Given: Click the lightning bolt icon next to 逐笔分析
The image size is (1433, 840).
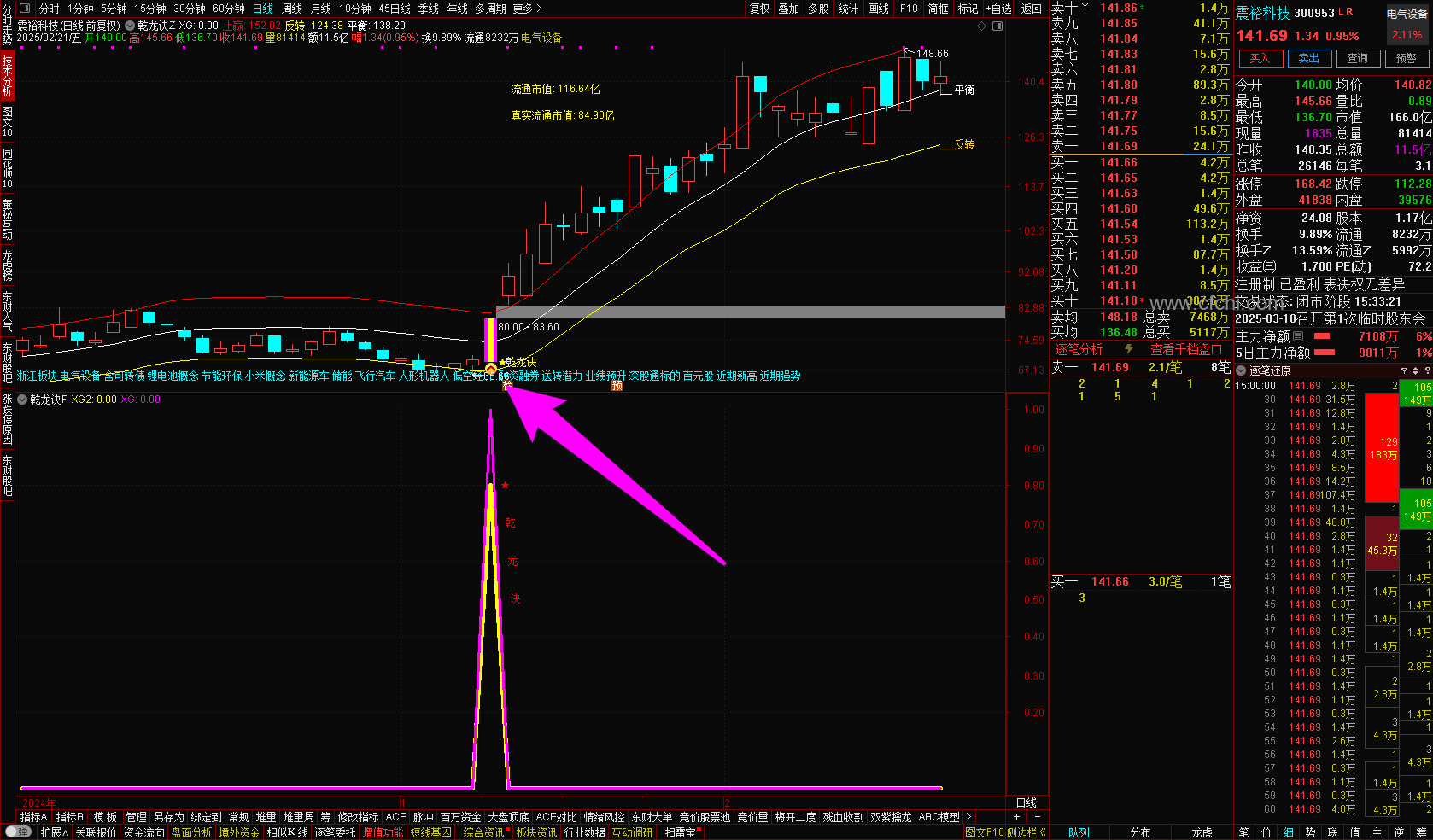Looking at the screenshot, I should 1129,349.
